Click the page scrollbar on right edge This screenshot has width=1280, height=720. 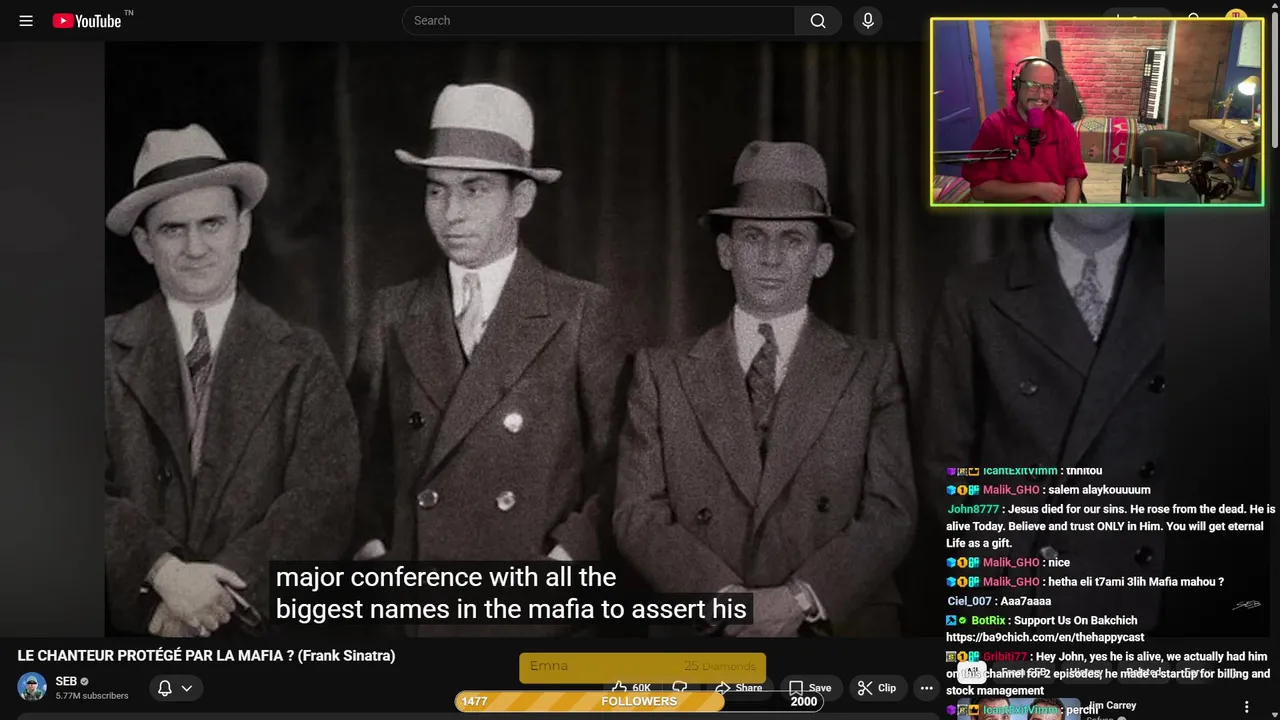(x=1275, y=80)
